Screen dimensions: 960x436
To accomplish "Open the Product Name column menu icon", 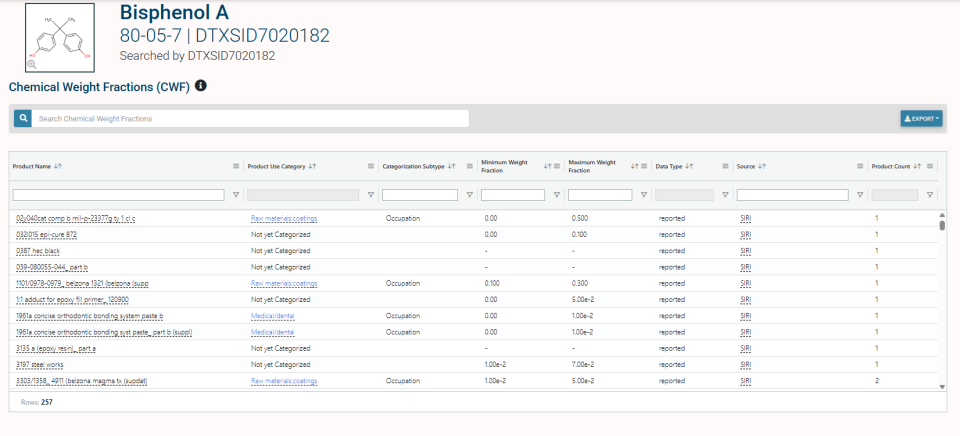I will click(x=236, y=166).
